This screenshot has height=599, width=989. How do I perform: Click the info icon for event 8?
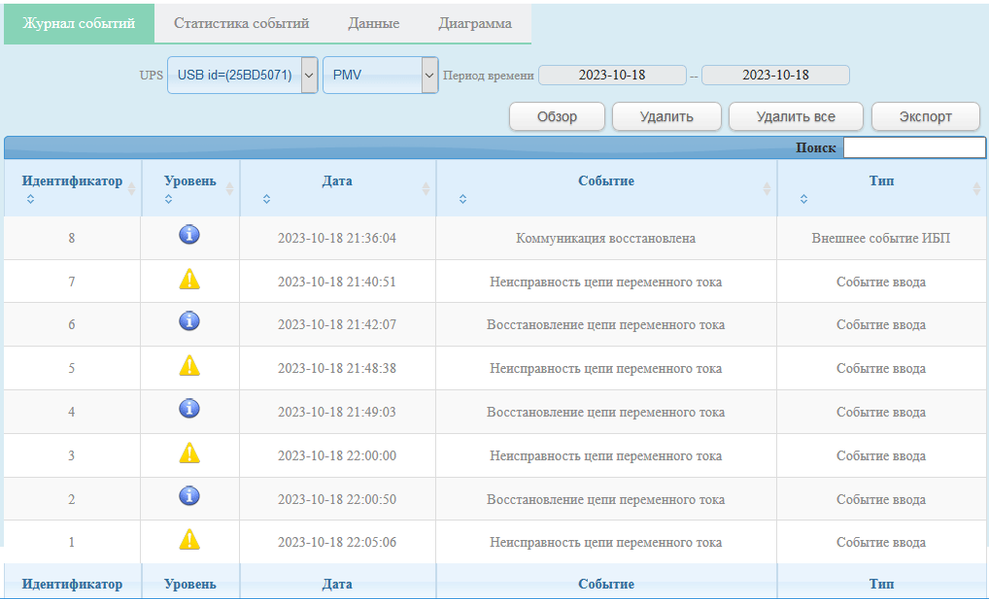coord(189,235)
